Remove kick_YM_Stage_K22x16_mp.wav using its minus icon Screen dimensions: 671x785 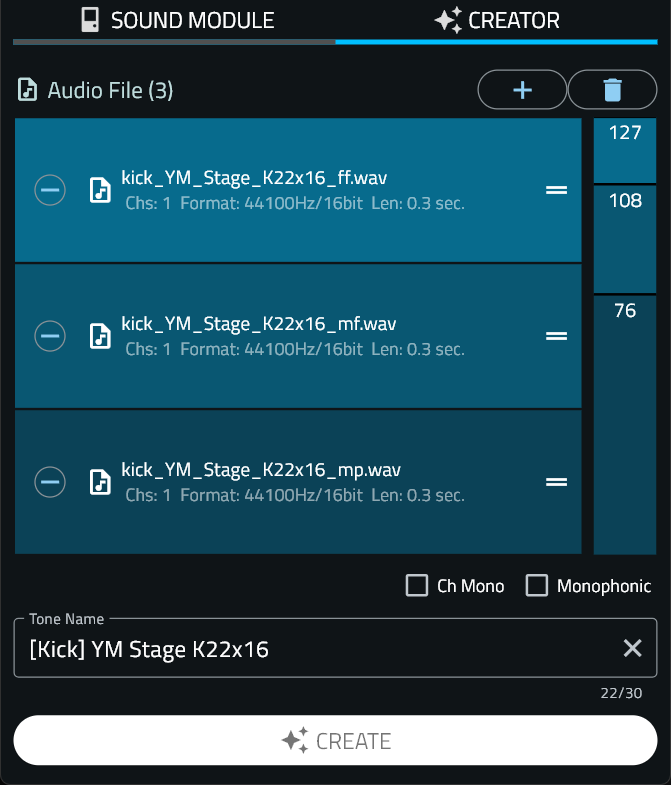[50, 482]
